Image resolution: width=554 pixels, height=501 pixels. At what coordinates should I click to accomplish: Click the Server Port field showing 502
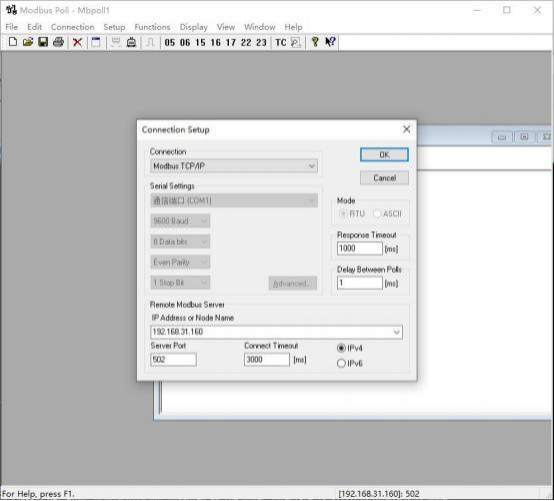click(x=173, y=360)
